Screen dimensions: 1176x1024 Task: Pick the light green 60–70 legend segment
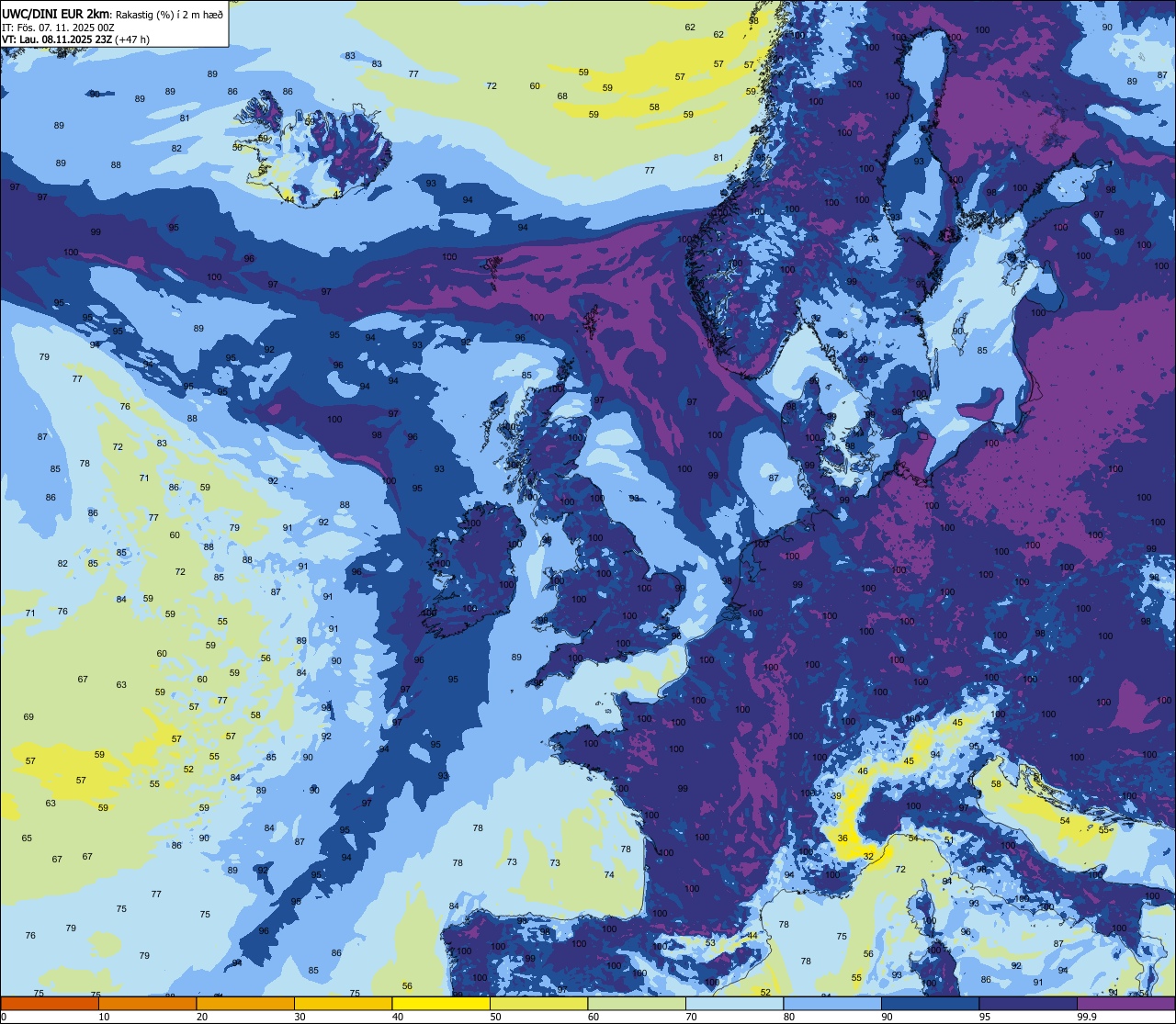coord(637,1003)
